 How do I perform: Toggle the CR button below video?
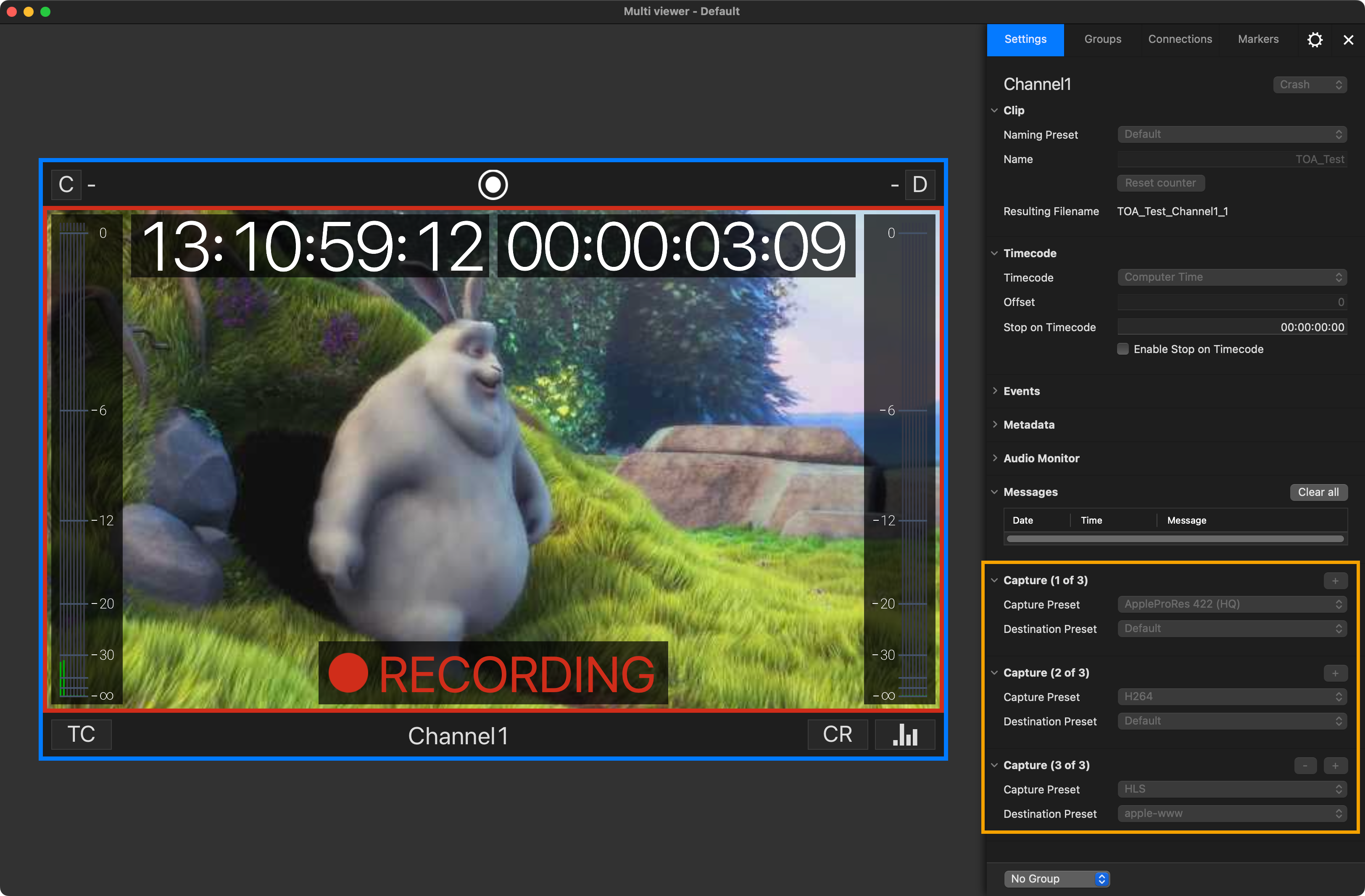tap(837, 734)
